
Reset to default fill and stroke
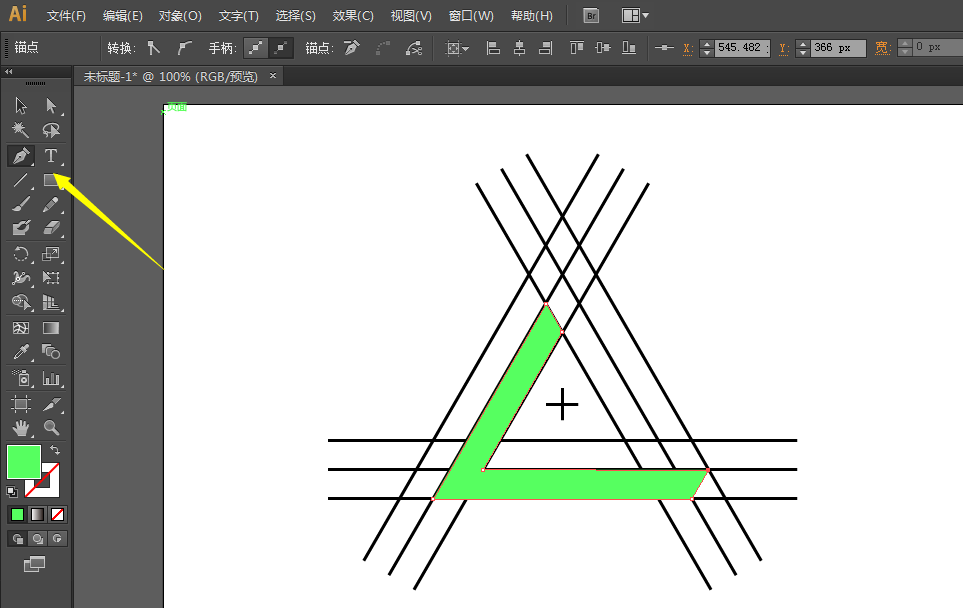coord(12,491)
